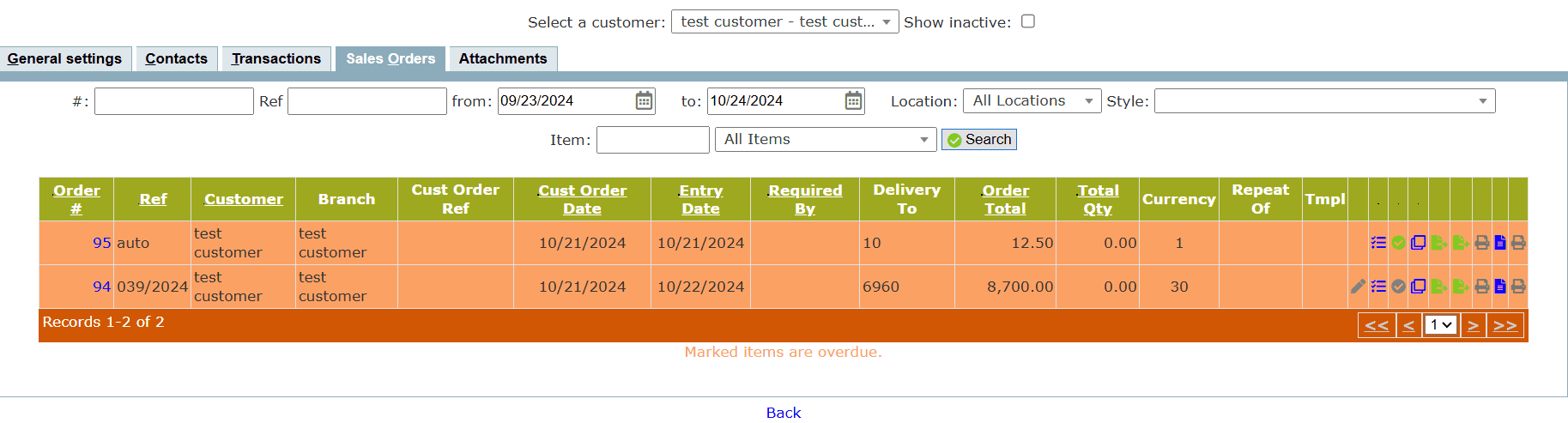Open the calendar picker for the from date

pos(644,101)
